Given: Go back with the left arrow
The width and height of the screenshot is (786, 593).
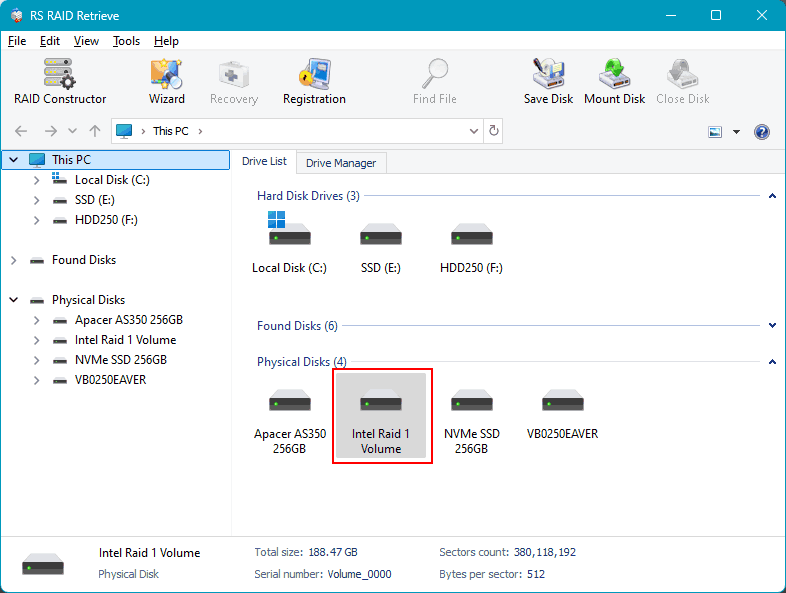Looking at the screenshot, I should (x=21, y=131).
